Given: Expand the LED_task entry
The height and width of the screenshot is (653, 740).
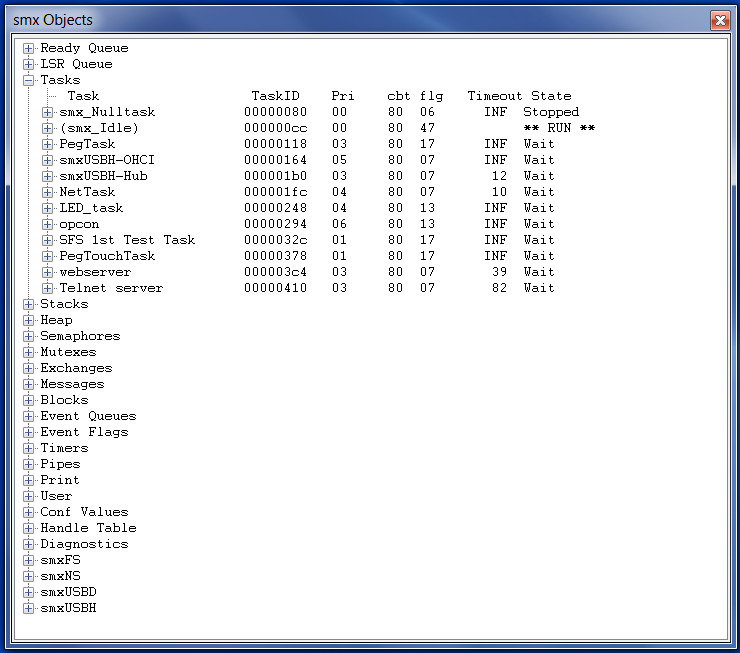Looking at the screenshot, I should [x=47, y=208].
